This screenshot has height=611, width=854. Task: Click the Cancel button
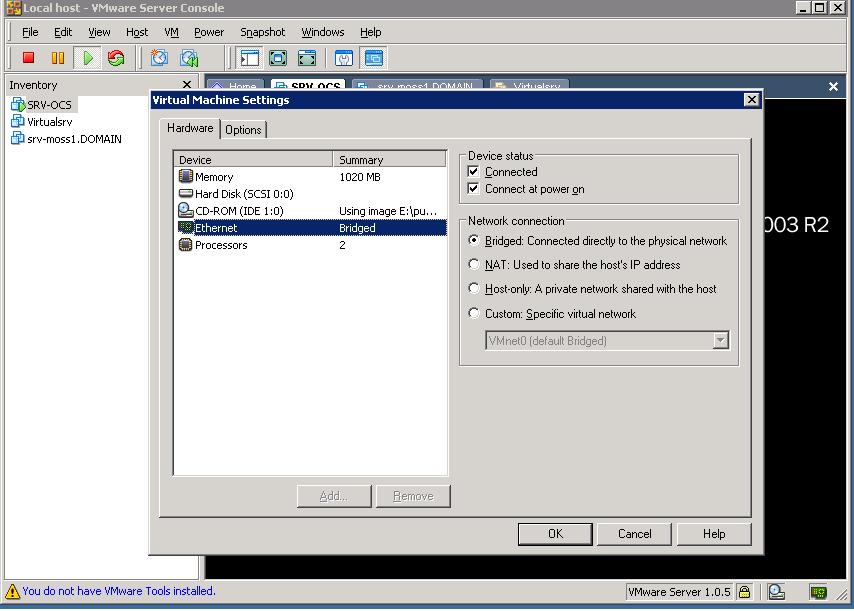pyautogui.click(x=634, y=534)
